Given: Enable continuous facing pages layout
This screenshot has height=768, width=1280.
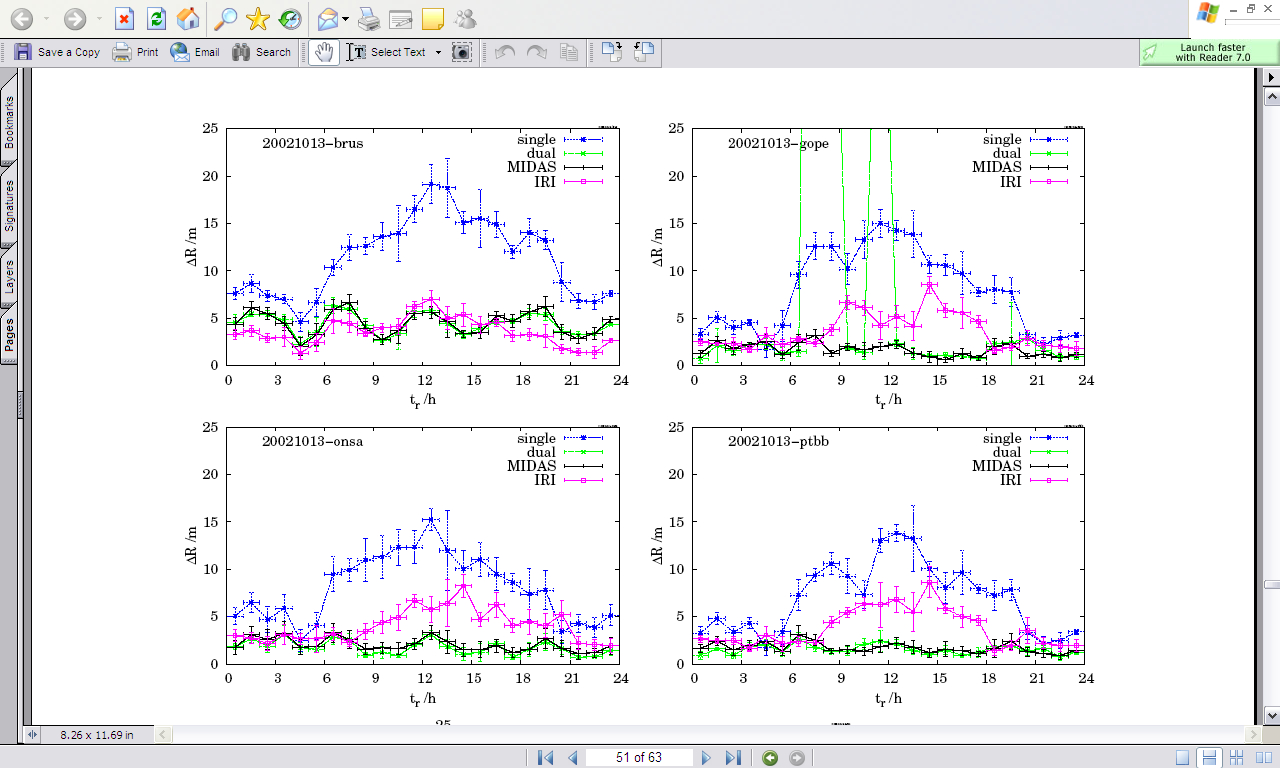Looking at the screenshot, I should [1236, 757].
